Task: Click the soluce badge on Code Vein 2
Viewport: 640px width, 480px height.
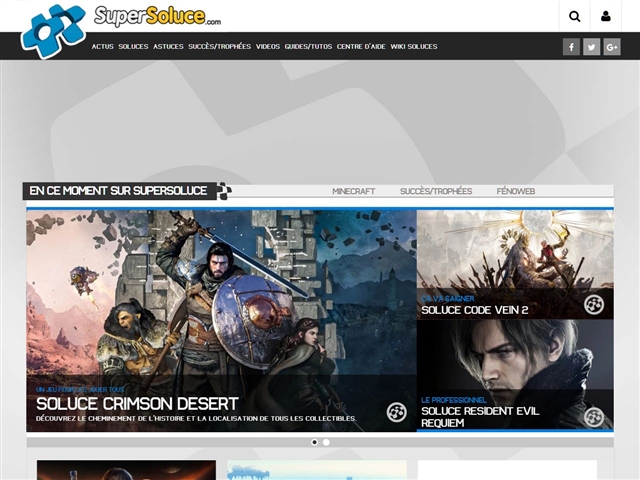Action: [594, 304]
